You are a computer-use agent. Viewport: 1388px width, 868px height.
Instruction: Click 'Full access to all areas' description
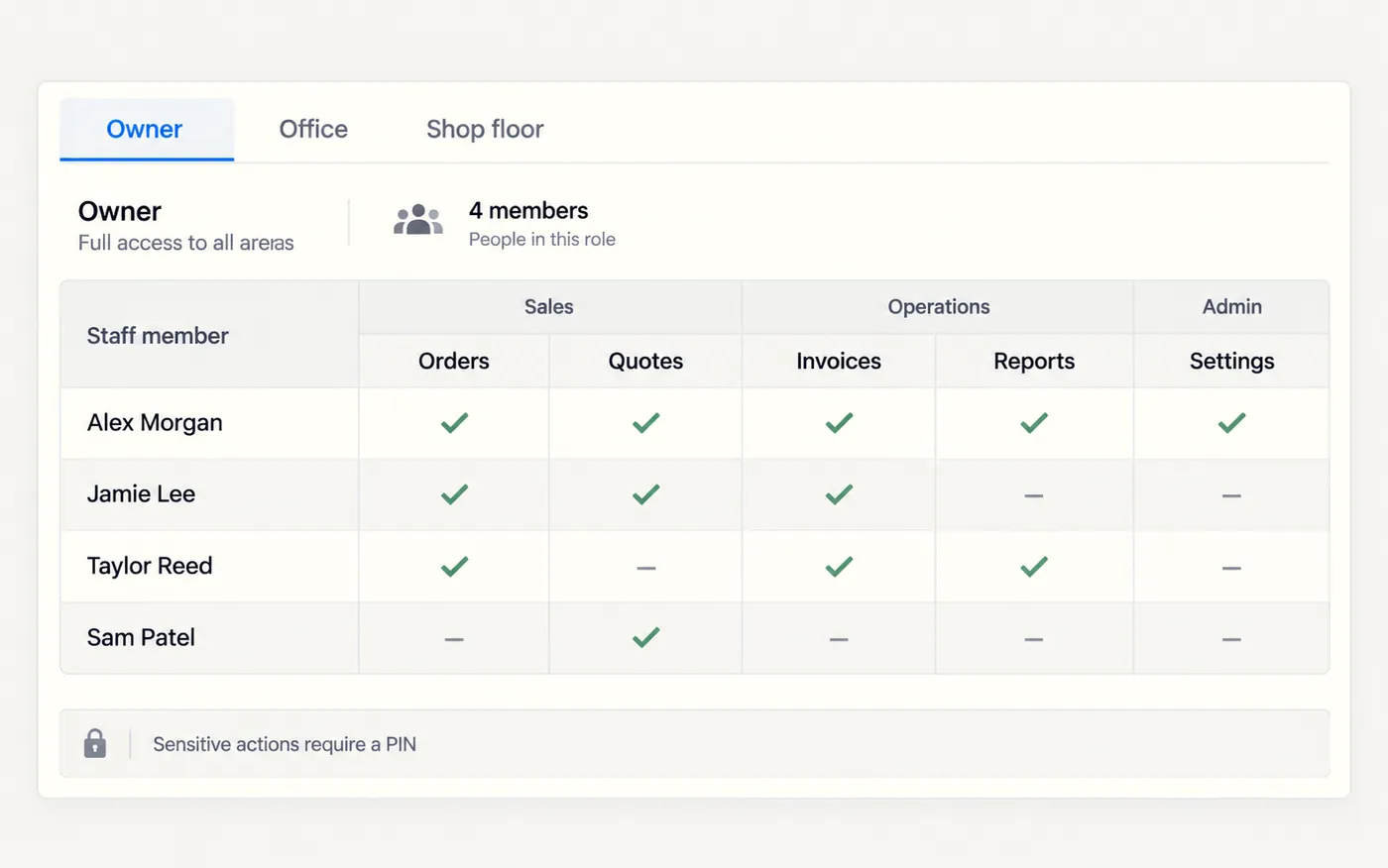pos(186,243)
